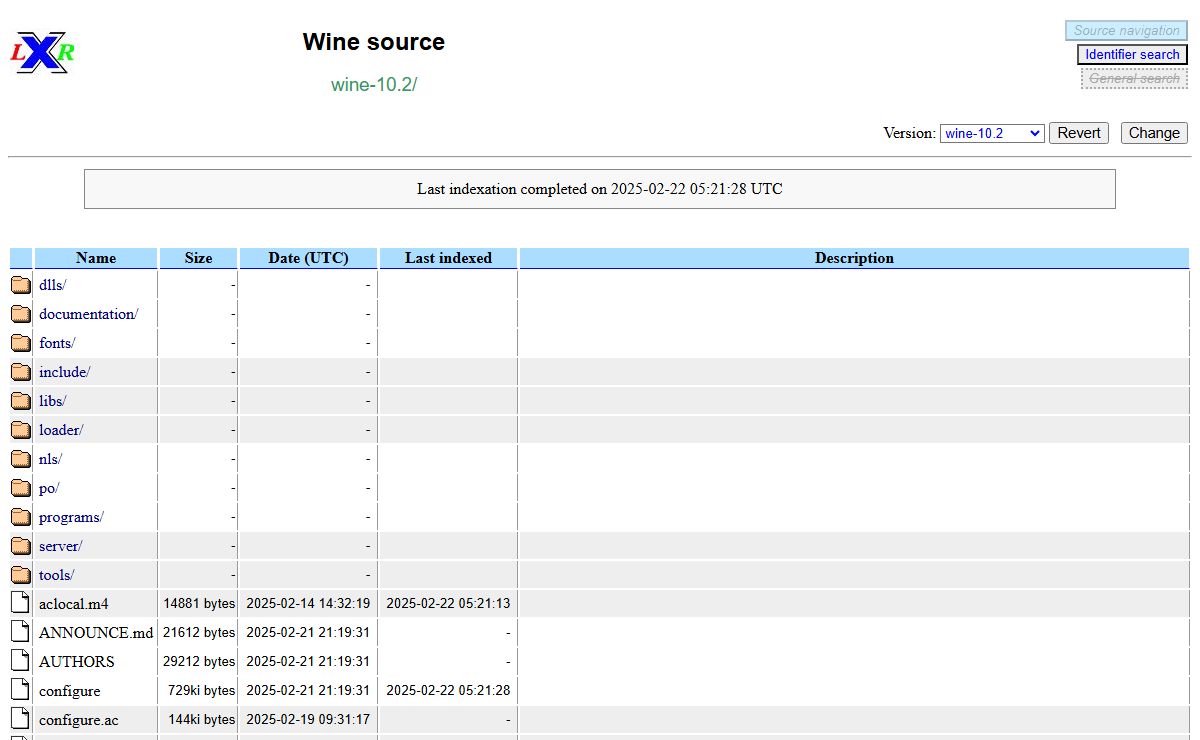Open the AUTHORS file link
Viewport: 1200px width, 740px height.
tap(77, 662)
